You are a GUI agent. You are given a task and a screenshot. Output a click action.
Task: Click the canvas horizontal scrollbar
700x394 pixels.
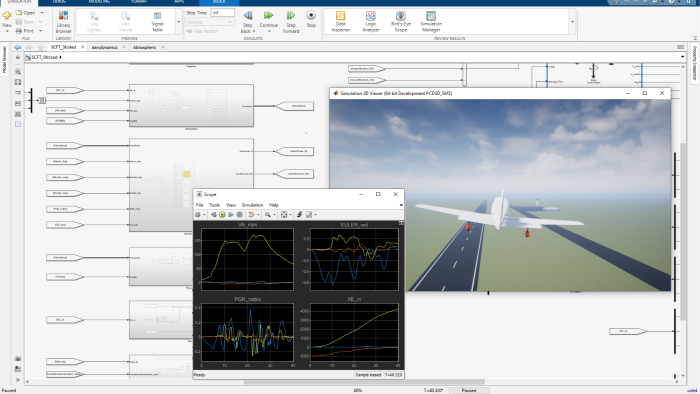click(364, 382)
